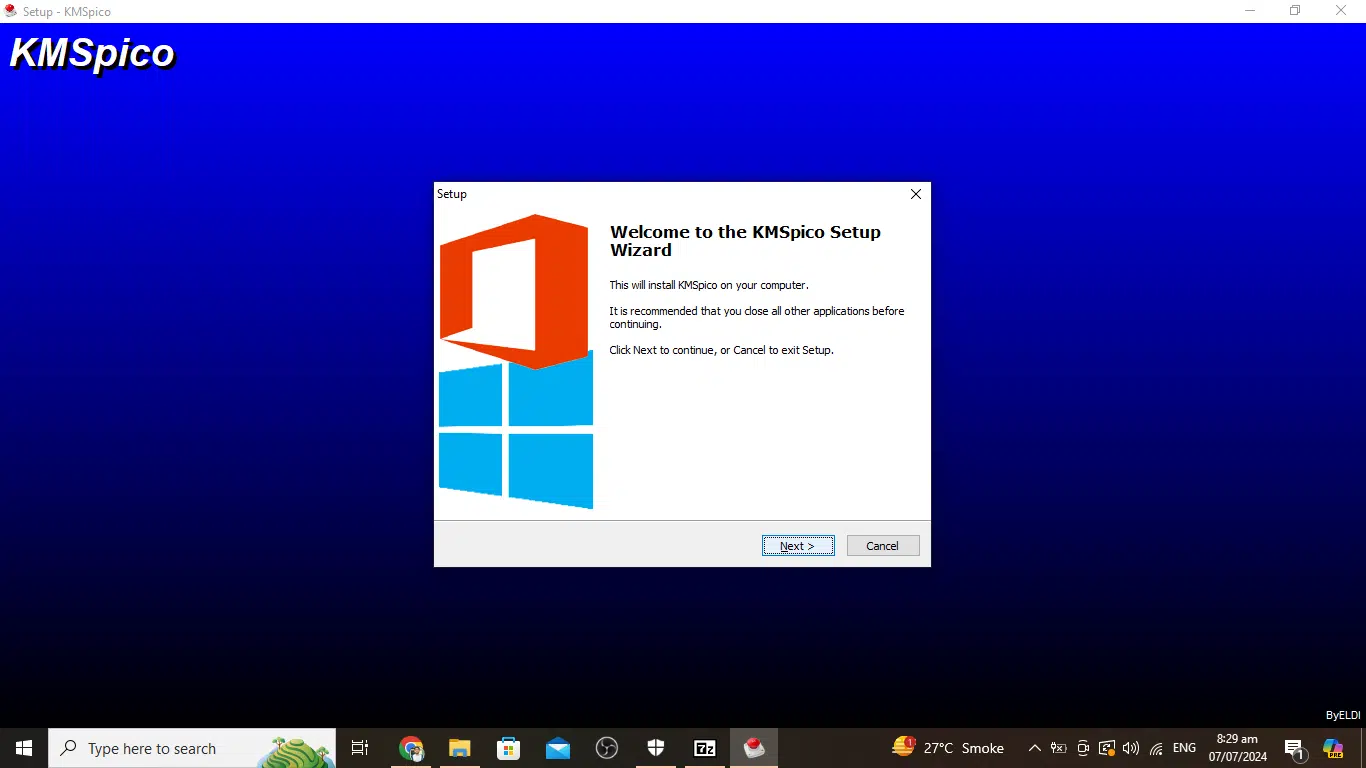Open the Windows Start menu

point(24,748)
